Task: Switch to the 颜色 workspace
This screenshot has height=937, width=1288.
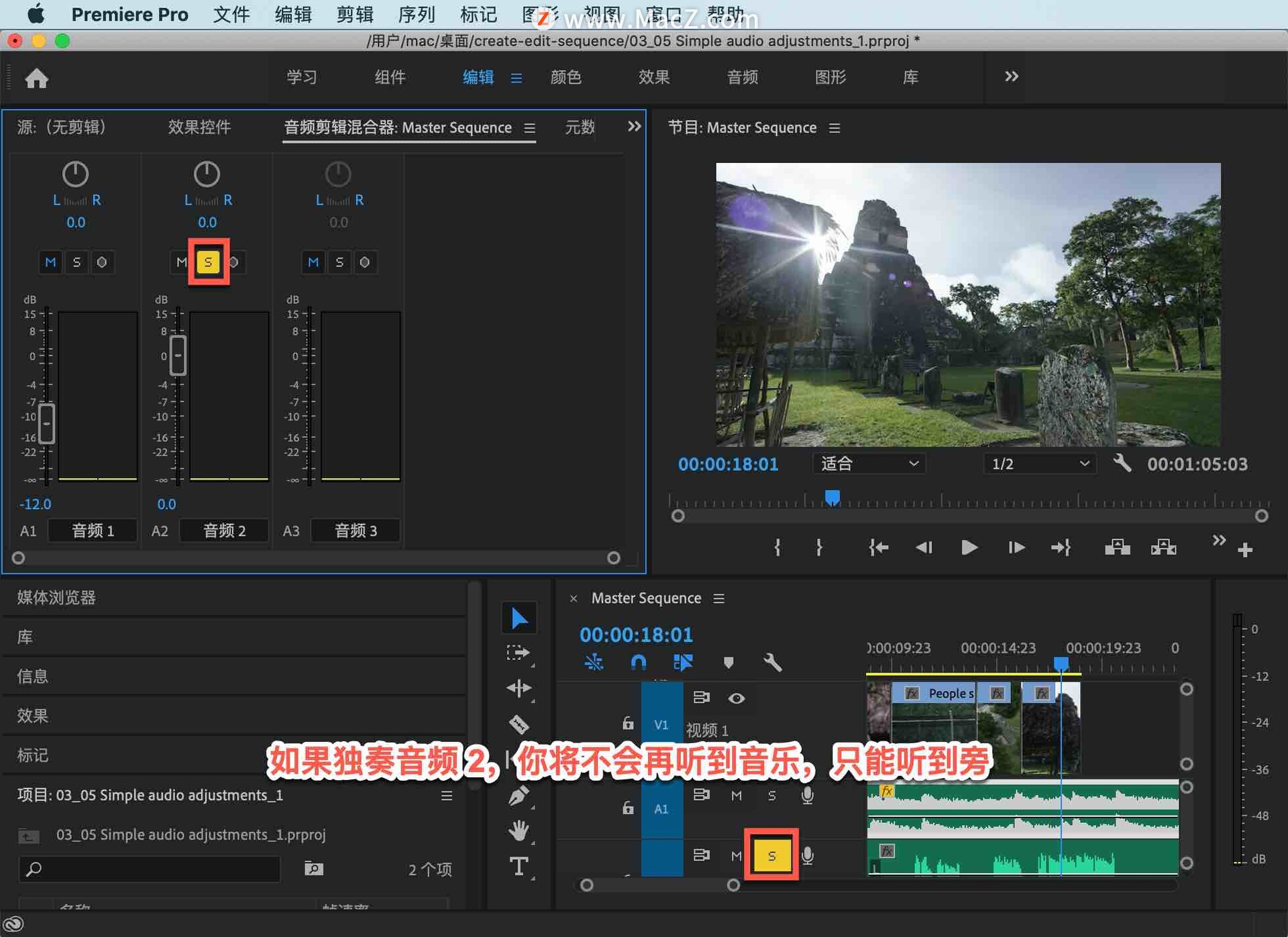Action: [567, 77]
